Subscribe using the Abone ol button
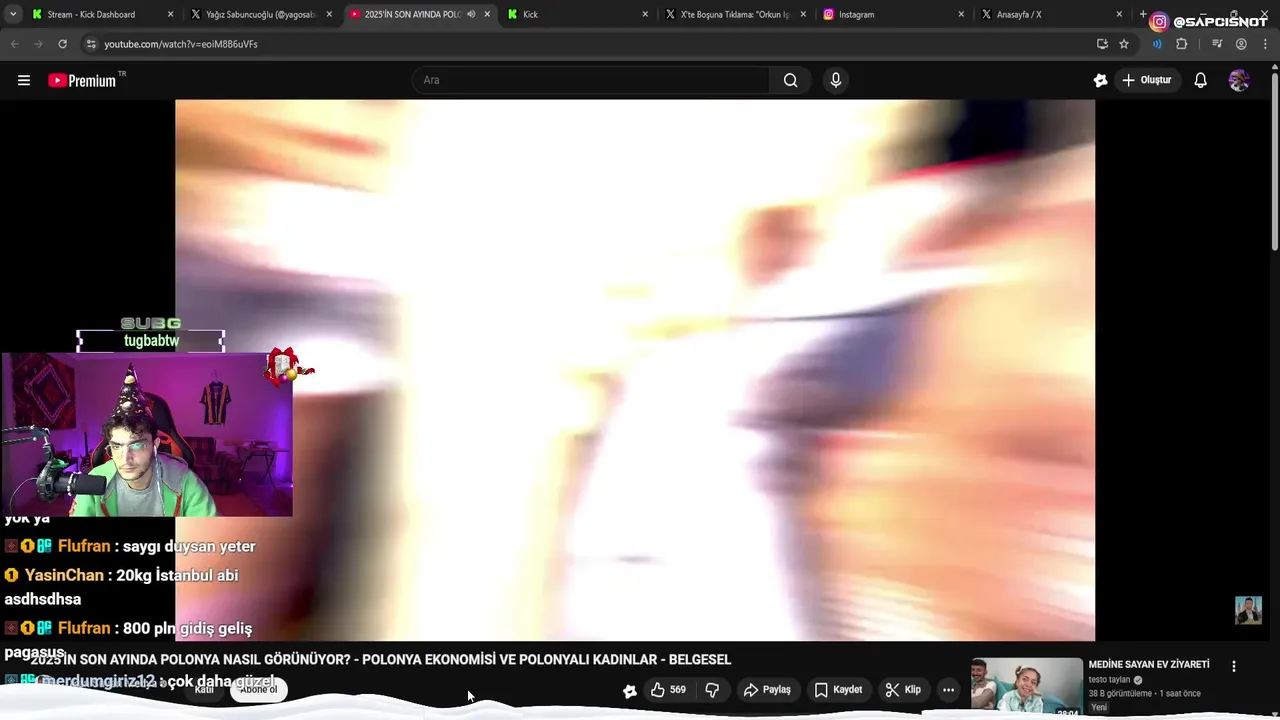1280x720 pixels. (258, 689)
